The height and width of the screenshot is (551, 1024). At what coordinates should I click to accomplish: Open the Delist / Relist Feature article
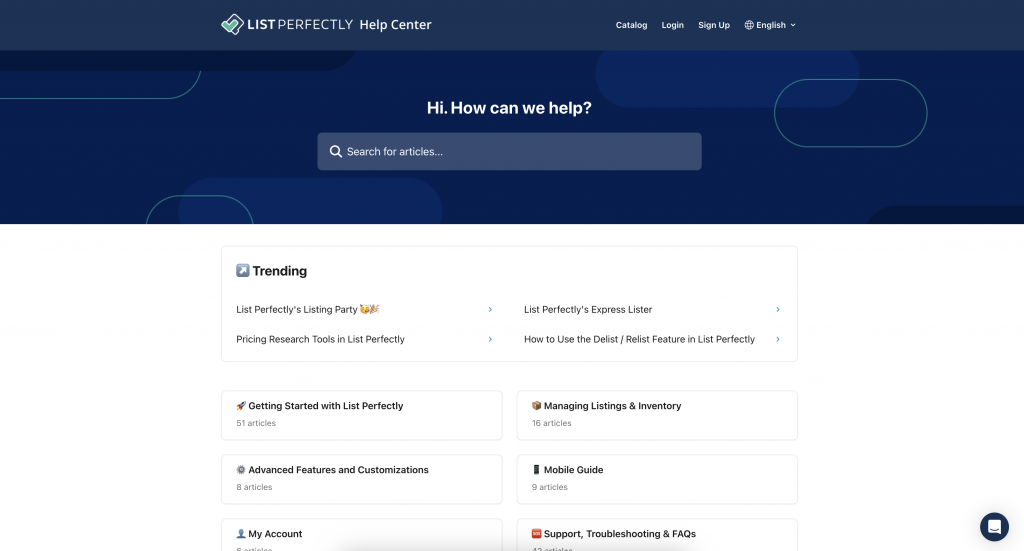(x=652, y=339)
